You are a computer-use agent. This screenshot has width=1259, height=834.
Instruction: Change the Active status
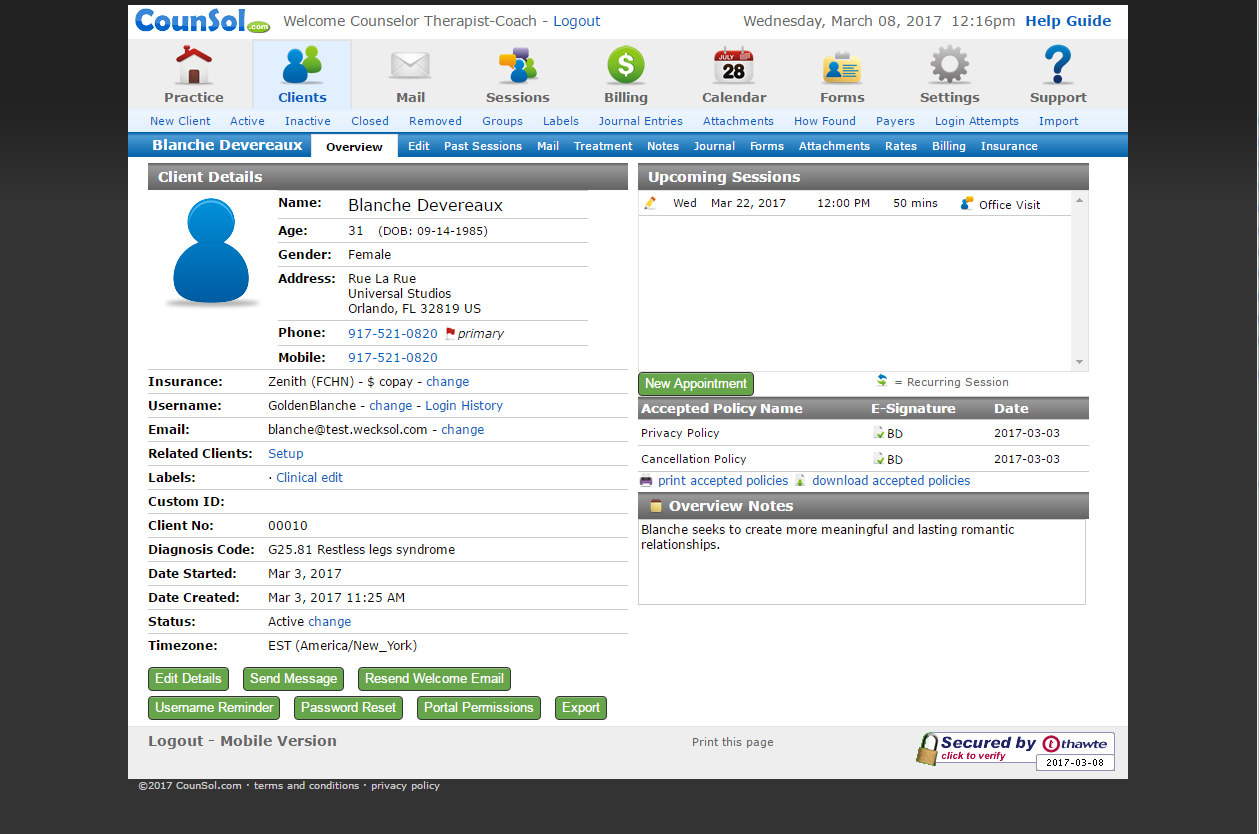coord(330,622)
